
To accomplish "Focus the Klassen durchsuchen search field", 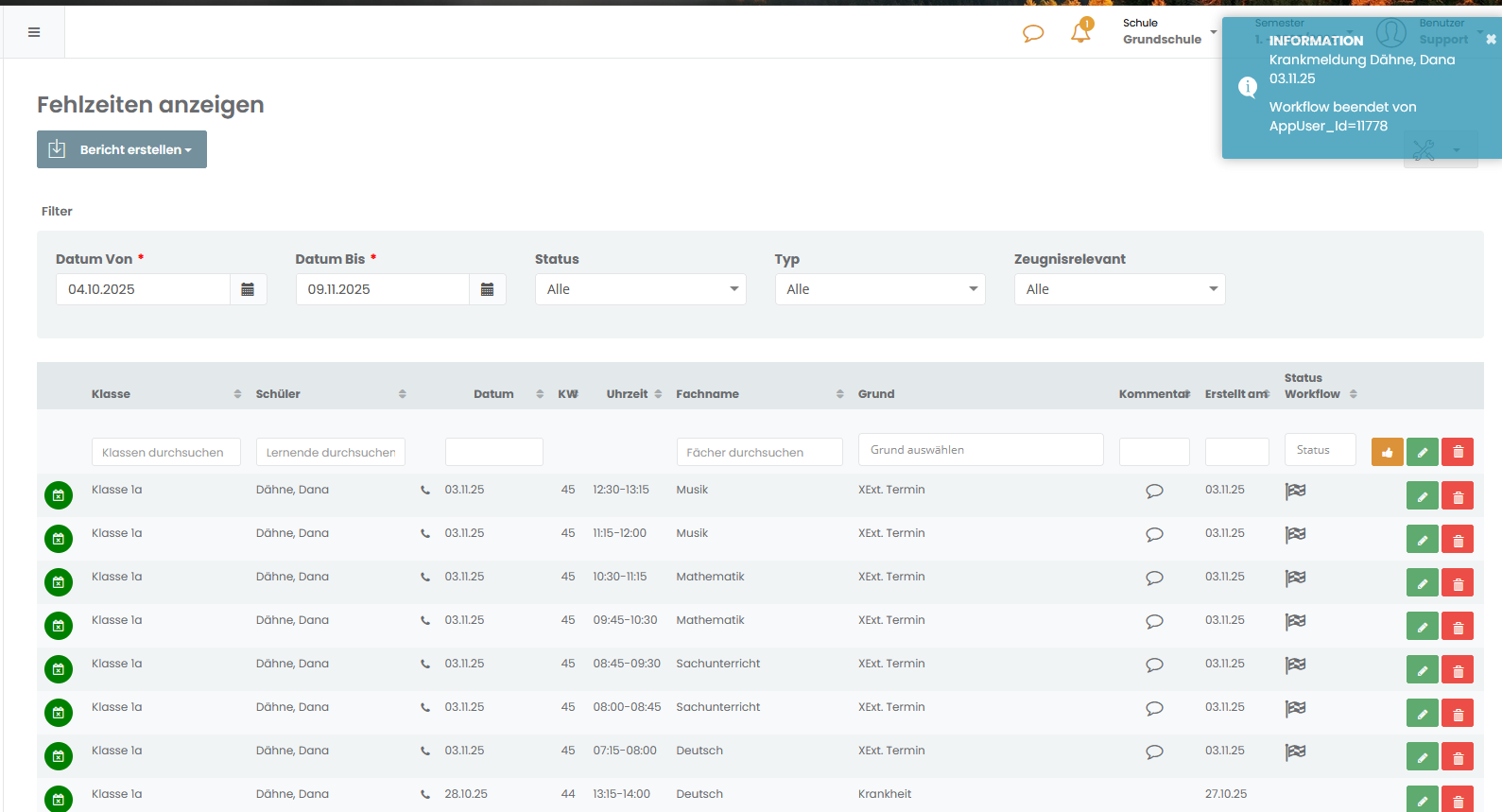I will [166, 452].
